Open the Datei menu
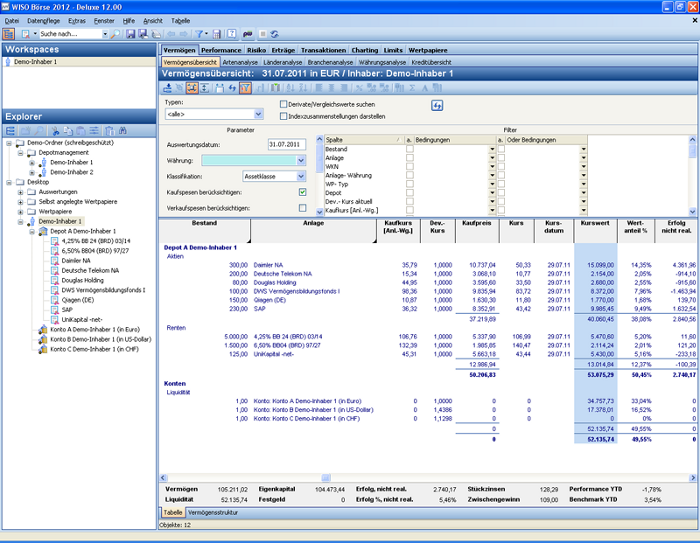Image resolution: width=700 pixels, height=543 pixels. [x=12, y=21]
